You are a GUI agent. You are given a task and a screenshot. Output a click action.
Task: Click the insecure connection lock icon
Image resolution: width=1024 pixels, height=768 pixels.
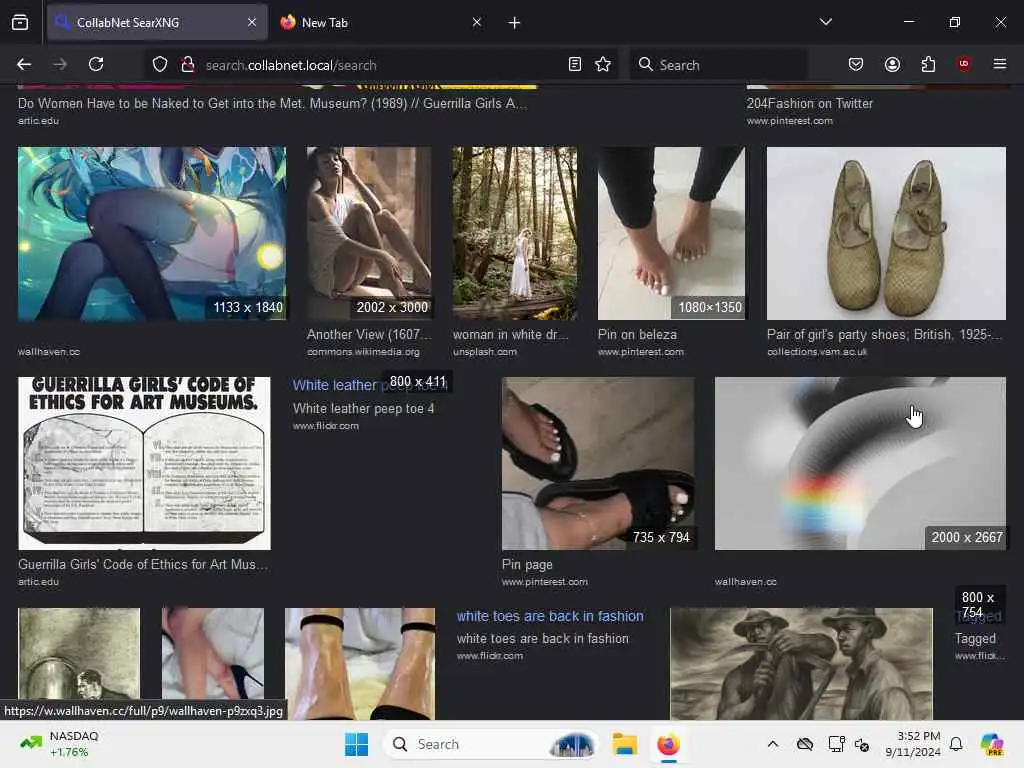[187, 65]
